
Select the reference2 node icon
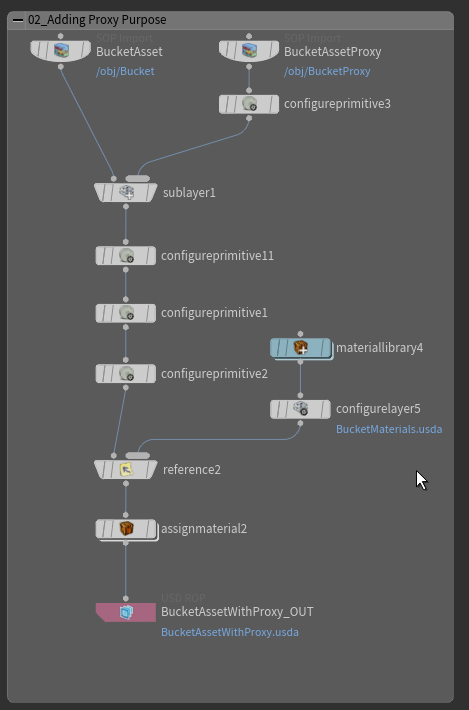pyautogui.click(x=126, y=470)
